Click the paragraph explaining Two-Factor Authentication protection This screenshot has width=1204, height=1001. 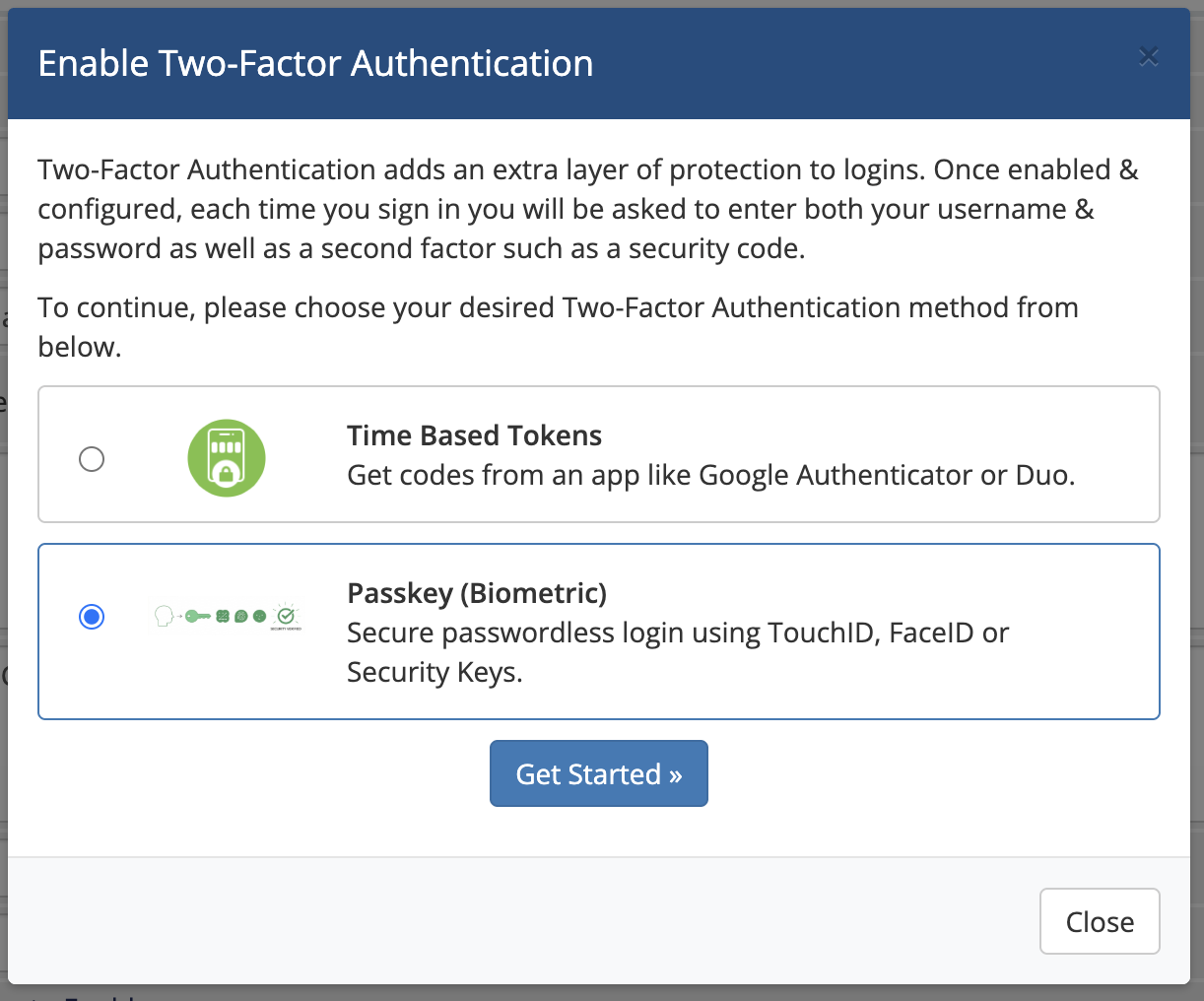click(587, 209)
